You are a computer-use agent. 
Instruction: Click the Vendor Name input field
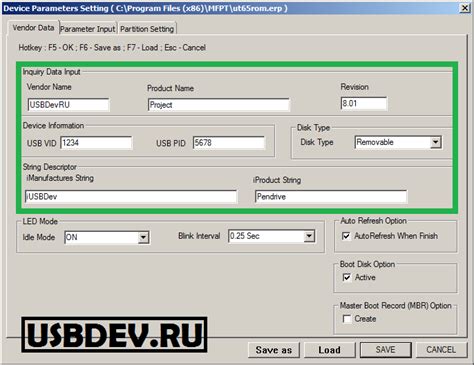[x=68, y=105]
